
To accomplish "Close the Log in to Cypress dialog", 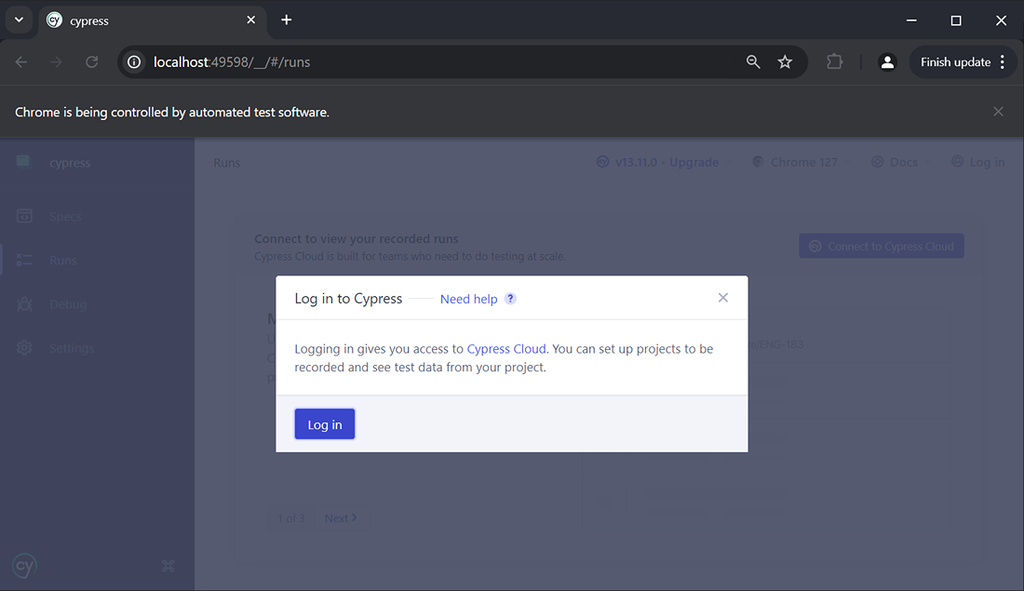I will 723,298.
